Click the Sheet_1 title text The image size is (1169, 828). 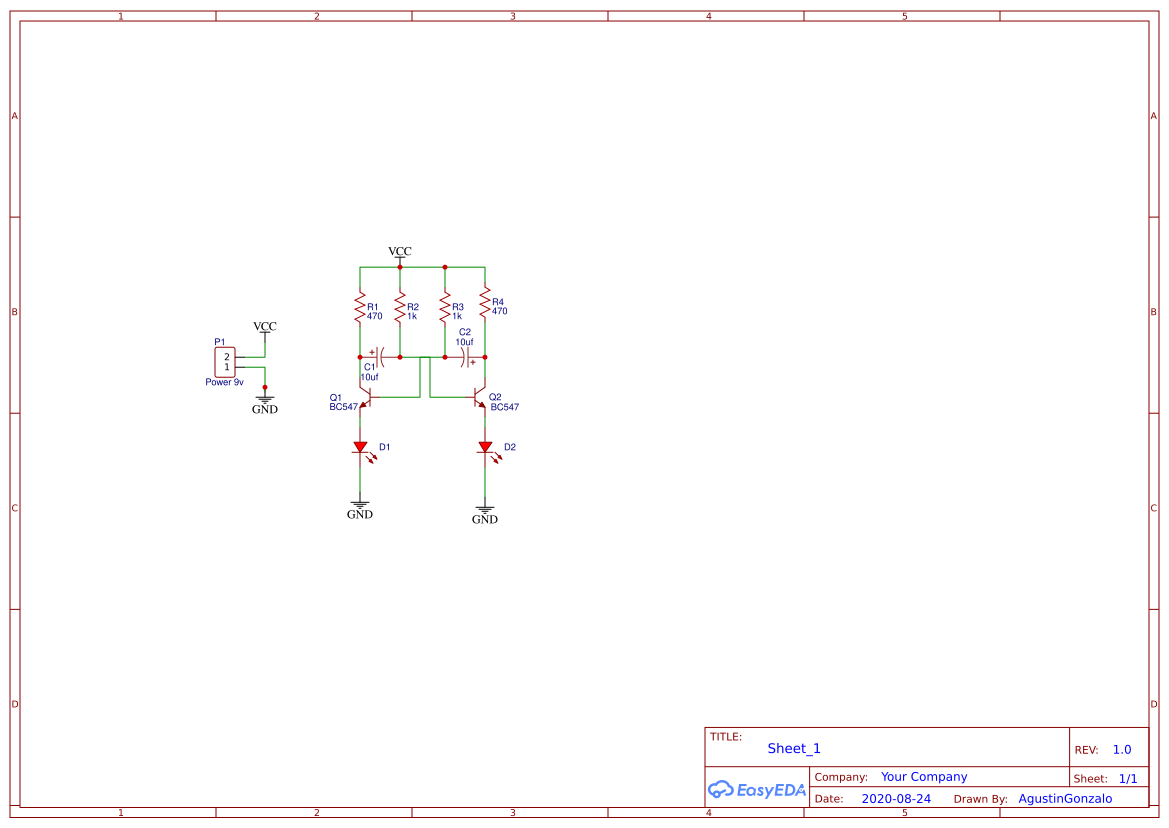click(x=793, y=748)
